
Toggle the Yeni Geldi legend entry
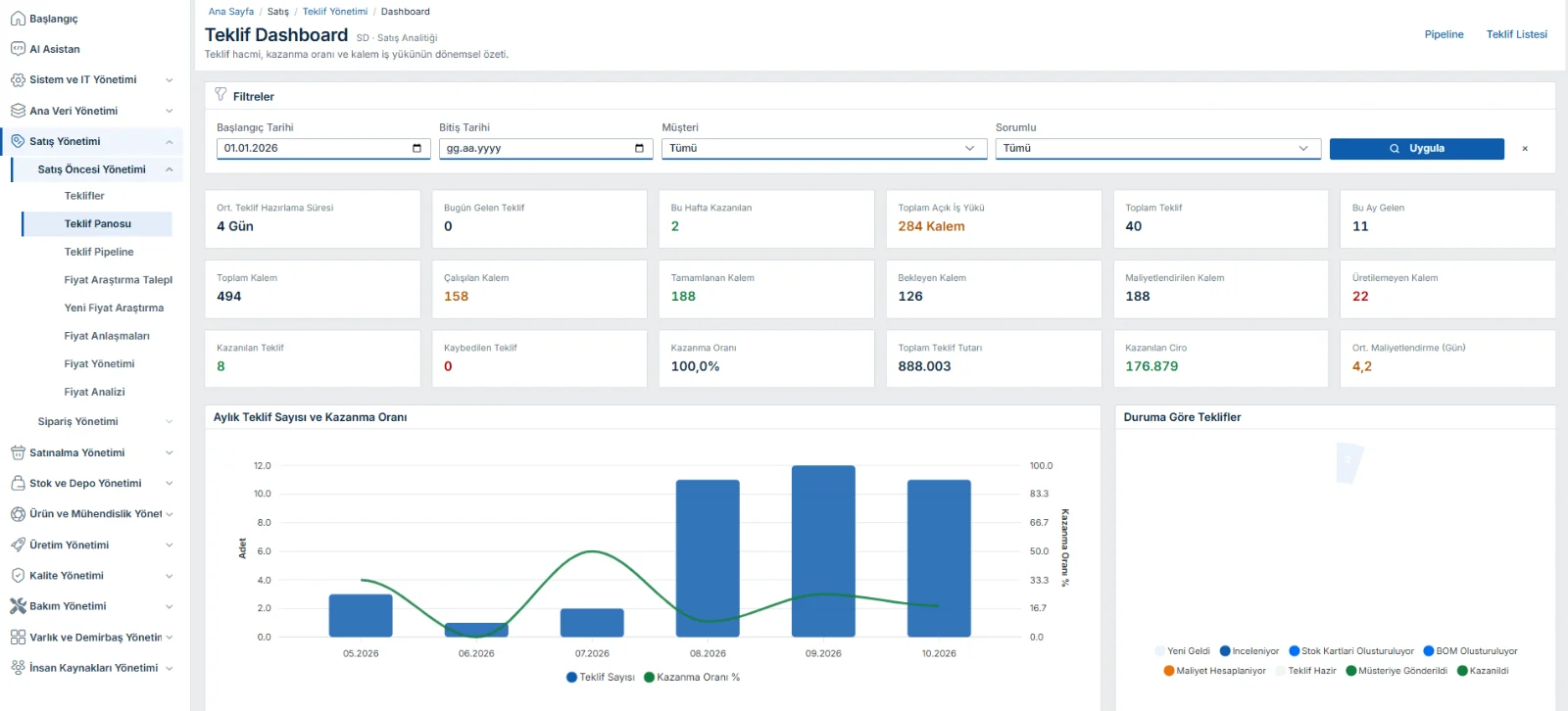pos(1183,651)
